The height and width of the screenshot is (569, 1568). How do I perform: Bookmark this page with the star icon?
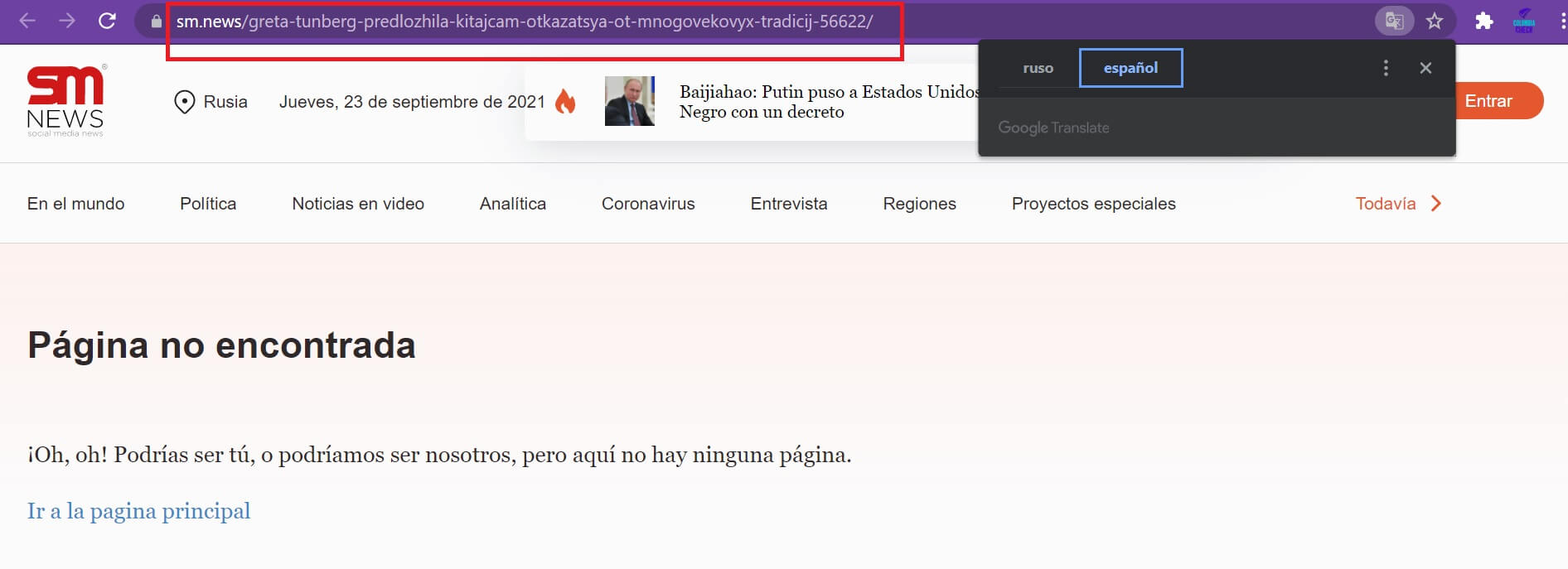point(1435,21)
